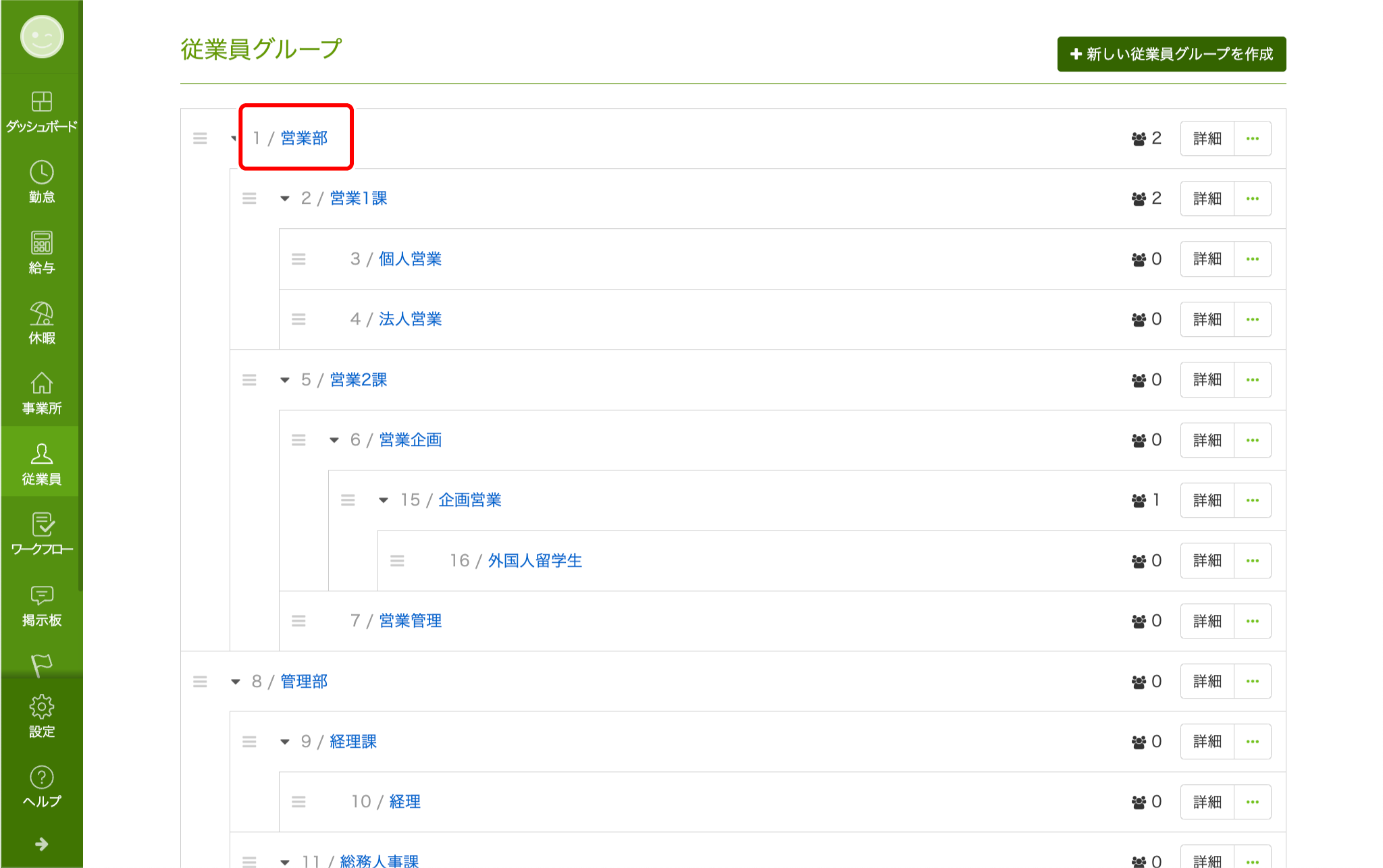The width and height of the screenshot is (1383, 868).
Task: Open the more-options menu for 営業2課
Action: (x=1253, y=380)
